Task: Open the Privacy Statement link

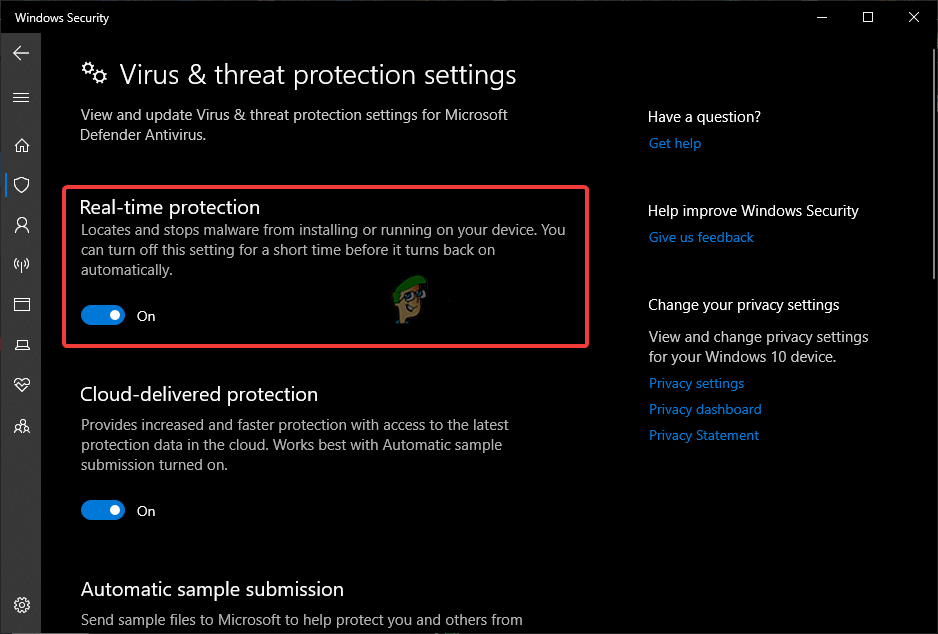Action: (704, 435)
